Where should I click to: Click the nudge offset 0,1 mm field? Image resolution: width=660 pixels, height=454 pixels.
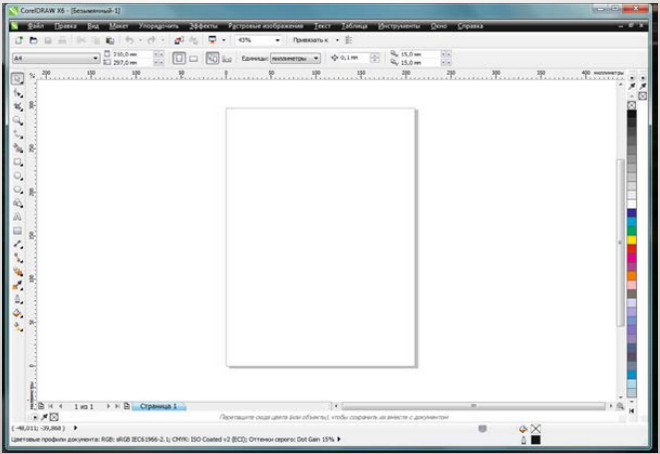click(x=354, y=58)
